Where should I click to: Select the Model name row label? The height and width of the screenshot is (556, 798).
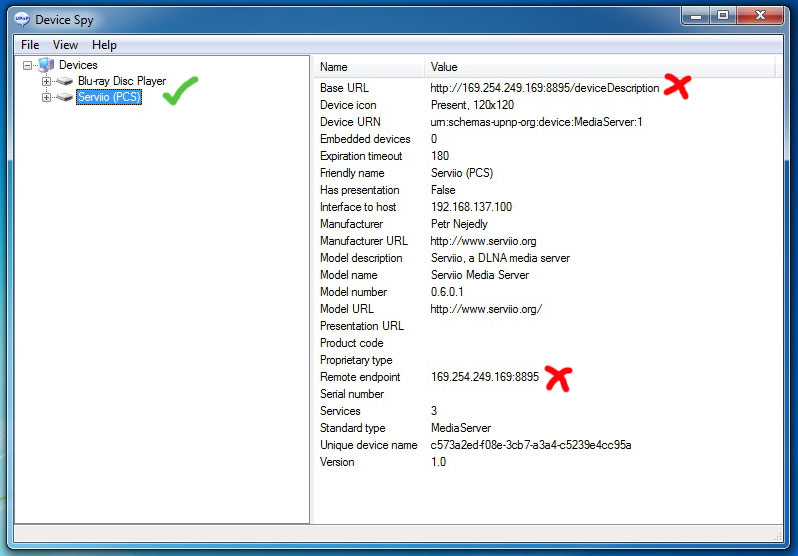(x=349, y=275)
